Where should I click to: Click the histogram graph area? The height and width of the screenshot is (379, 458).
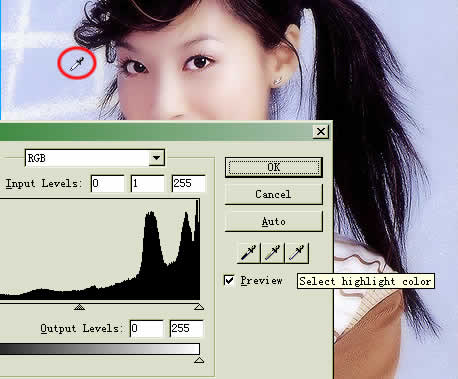coord(100,249)
